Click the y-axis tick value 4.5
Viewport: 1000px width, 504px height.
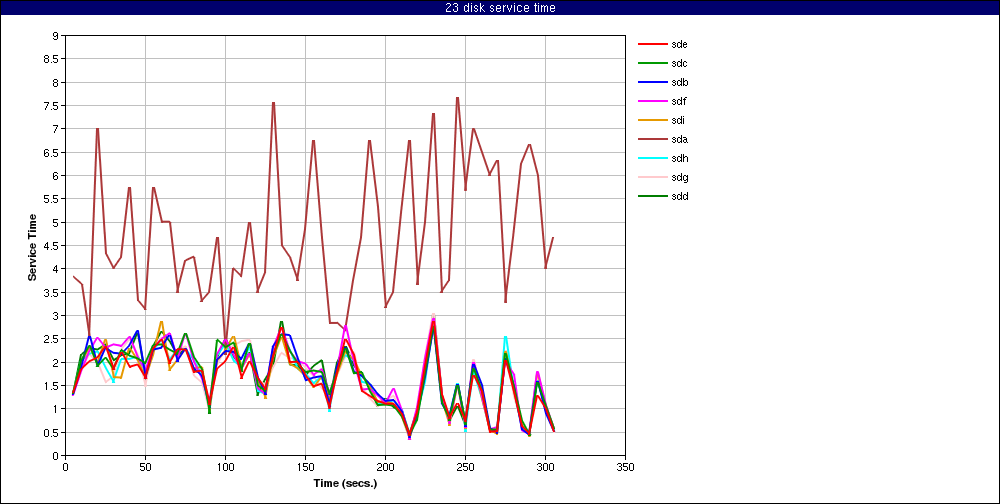[x=53, y=246]
